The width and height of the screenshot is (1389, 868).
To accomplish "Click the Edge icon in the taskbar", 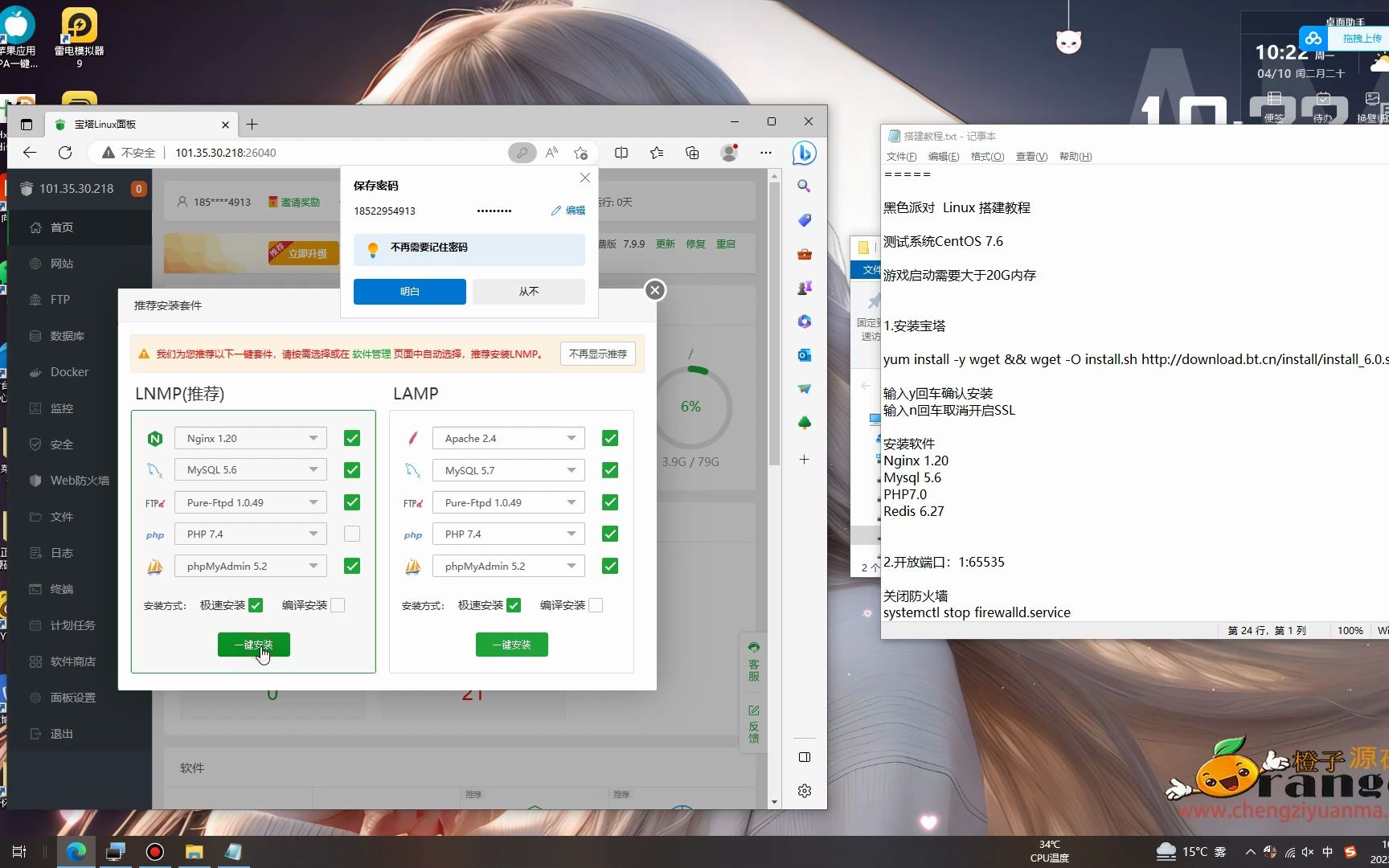I will point(76,852).
